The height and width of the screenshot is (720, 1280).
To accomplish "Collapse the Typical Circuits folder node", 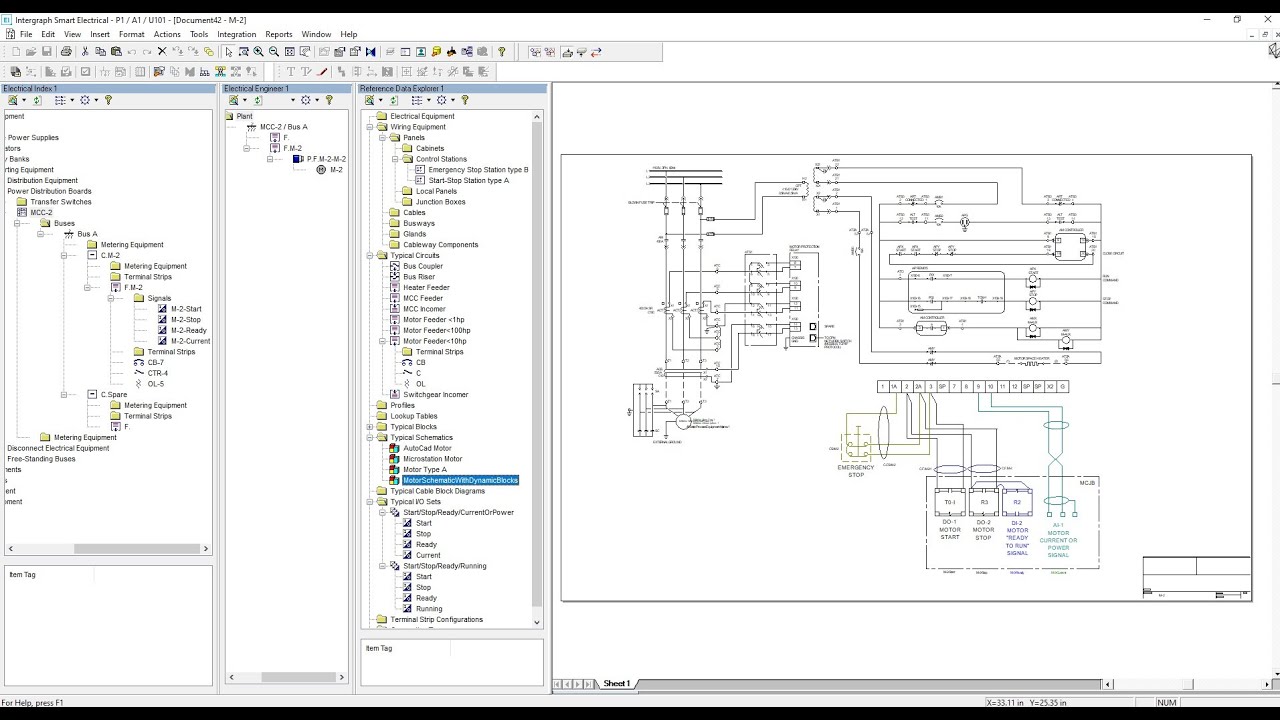I will pyautogui.click(x=369, y=255).
